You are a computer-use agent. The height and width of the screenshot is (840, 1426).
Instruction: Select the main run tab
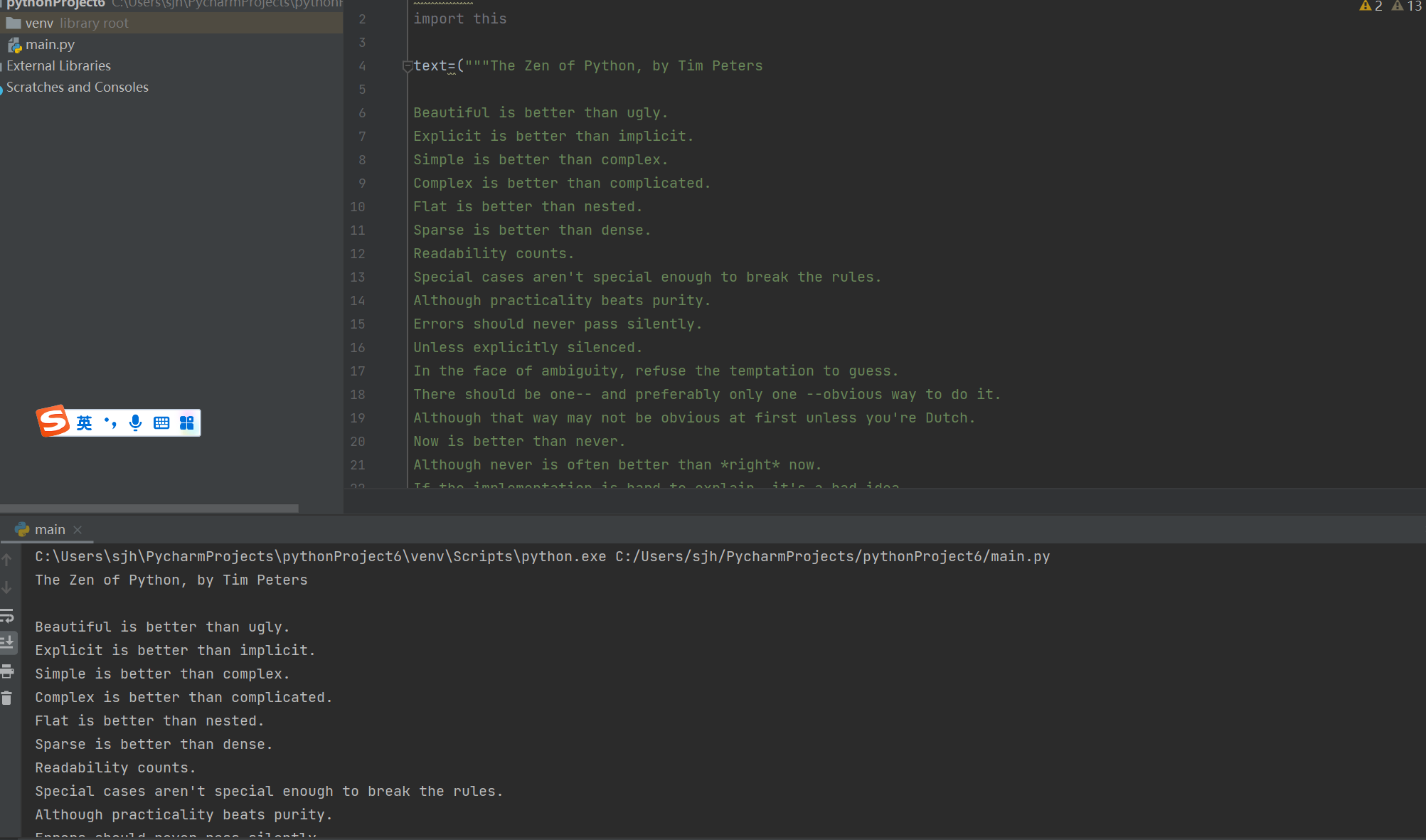click(49, 529)
